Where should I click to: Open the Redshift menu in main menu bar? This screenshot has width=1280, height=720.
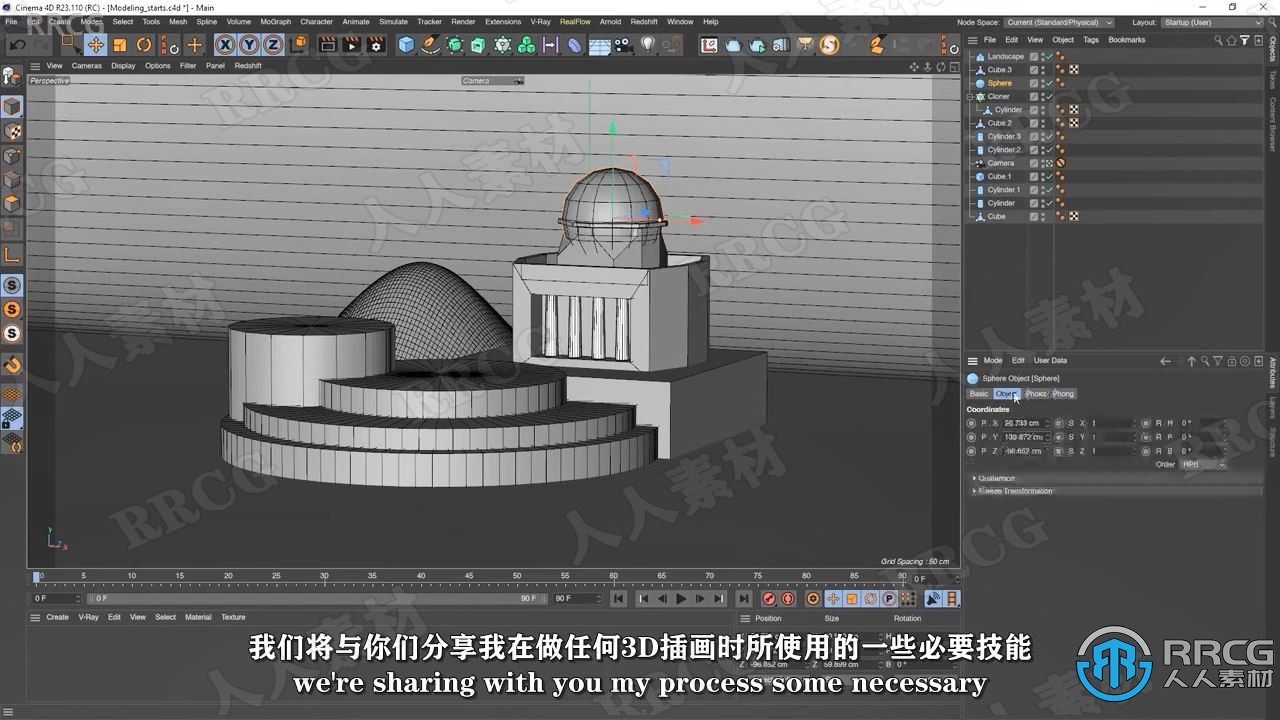point(644,21)
